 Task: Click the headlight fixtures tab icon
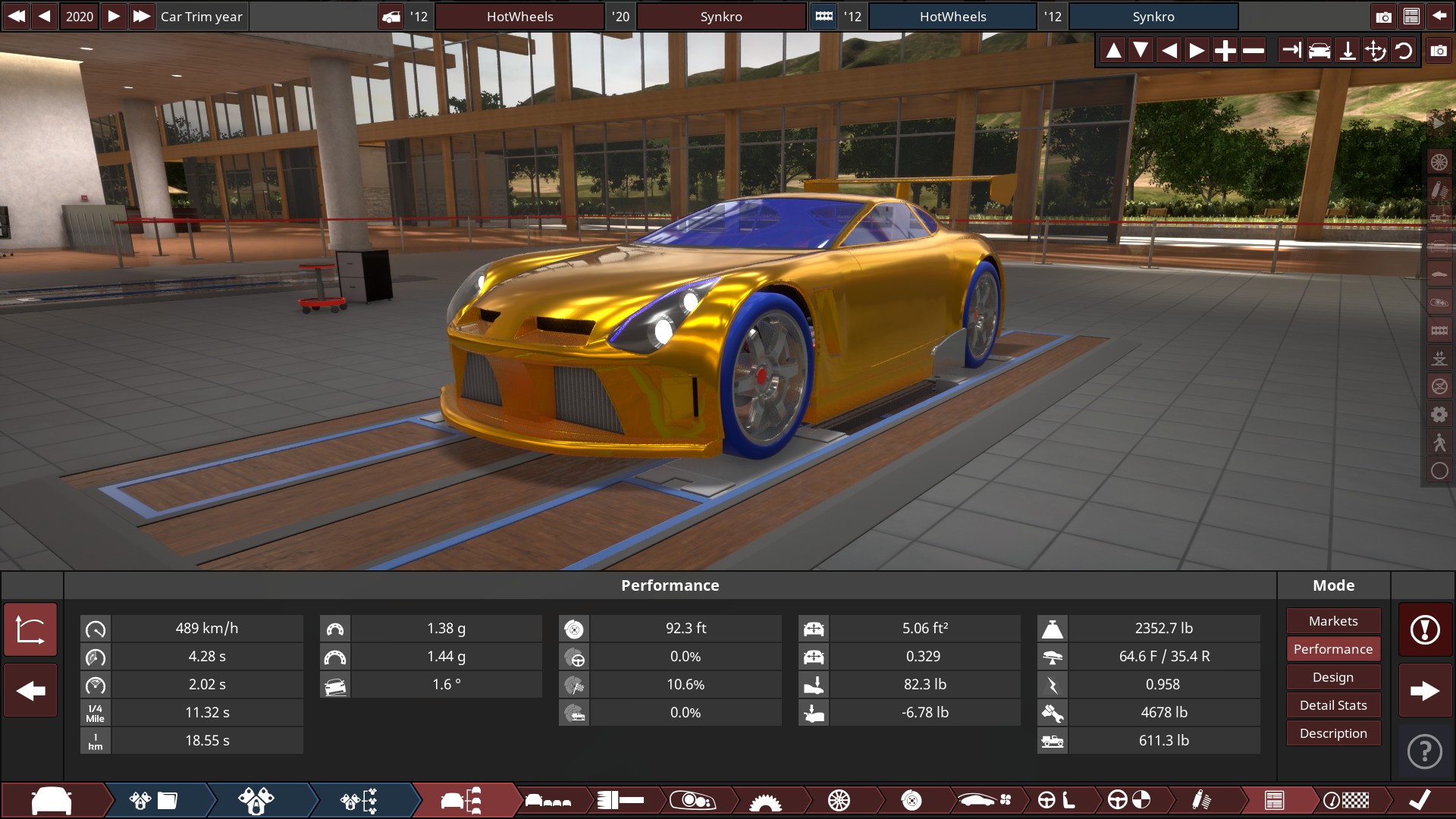coord(693,800)
